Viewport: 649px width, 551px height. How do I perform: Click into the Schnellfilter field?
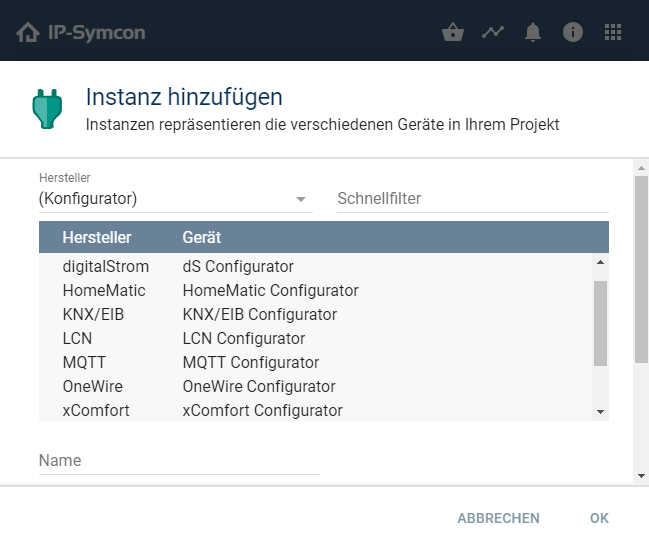472,199
